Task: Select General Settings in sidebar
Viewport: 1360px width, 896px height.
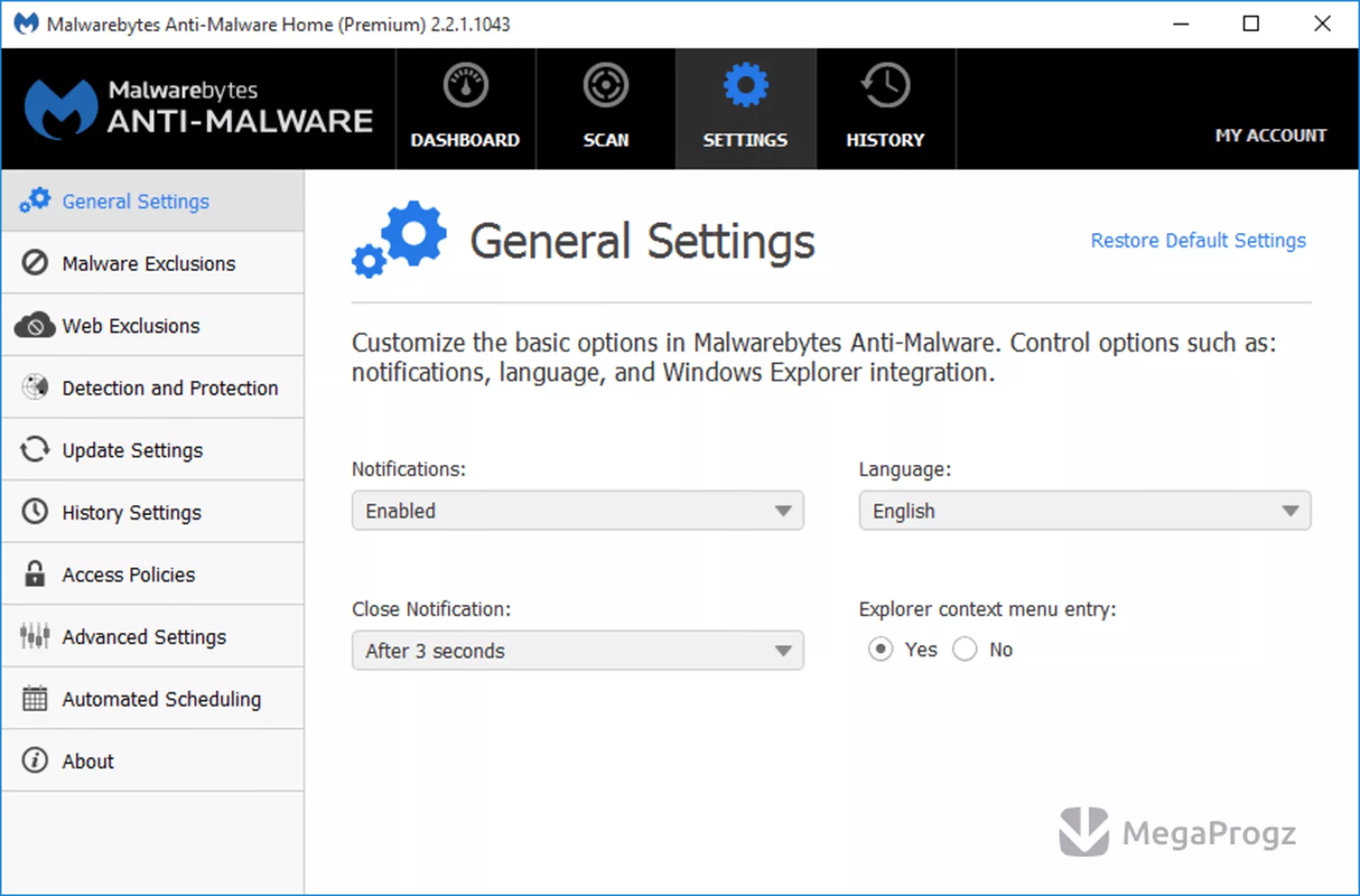Action: coord(153,200)
